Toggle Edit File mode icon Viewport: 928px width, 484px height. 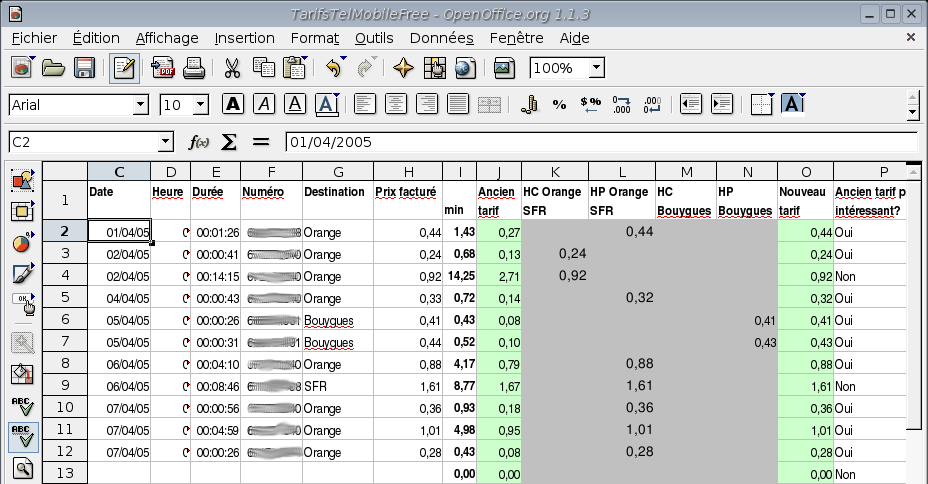[x=124, y=68]
